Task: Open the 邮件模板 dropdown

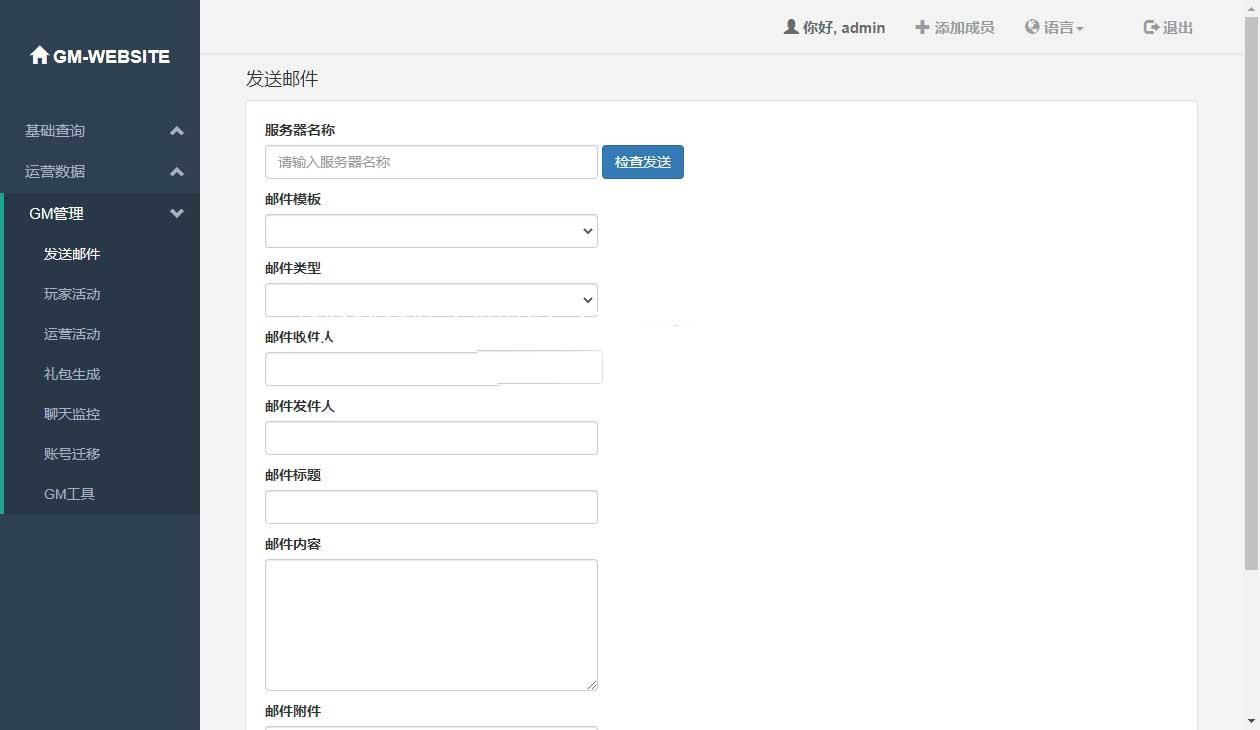Action: [x=431, y=231]
